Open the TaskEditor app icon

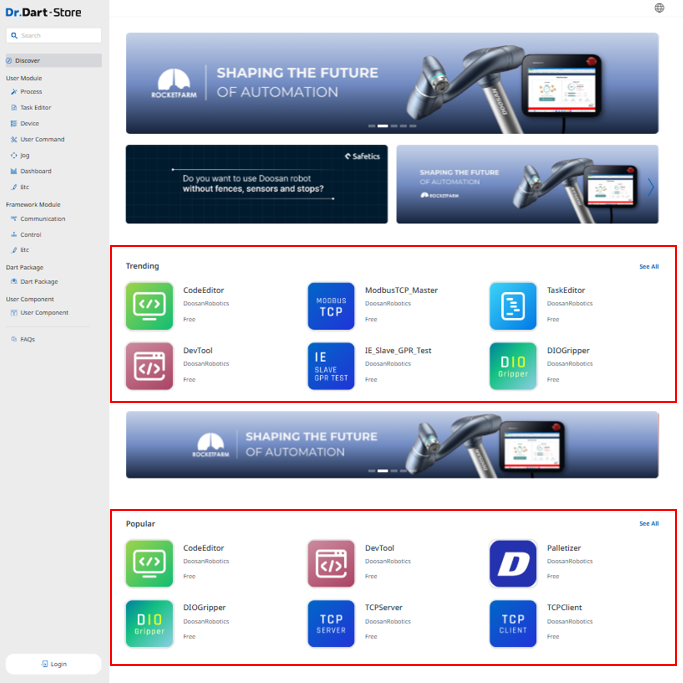(x=513, y=306)
